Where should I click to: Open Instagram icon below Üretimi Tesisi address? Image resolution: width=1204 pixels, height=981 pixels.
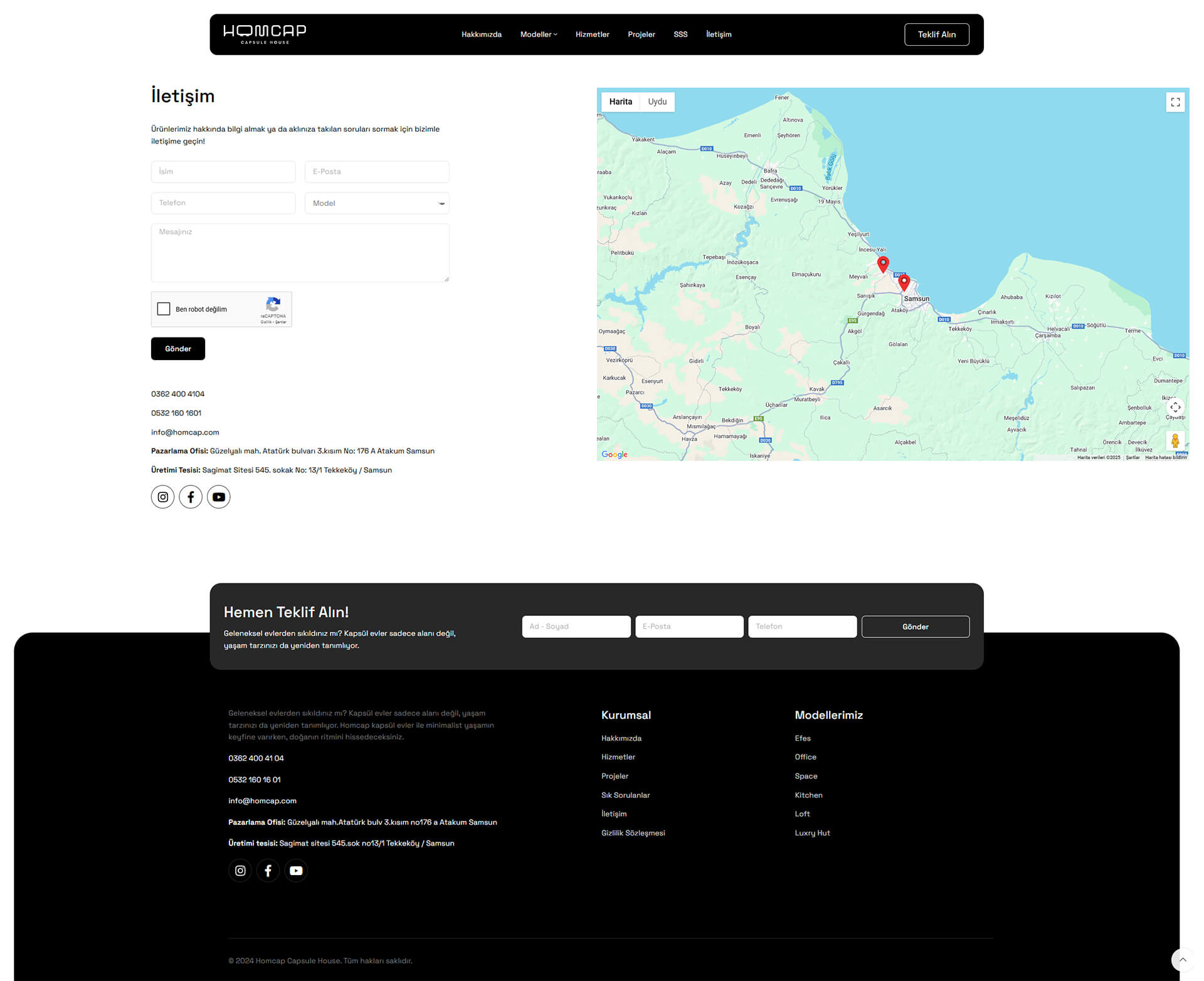(x=162, y=497)
